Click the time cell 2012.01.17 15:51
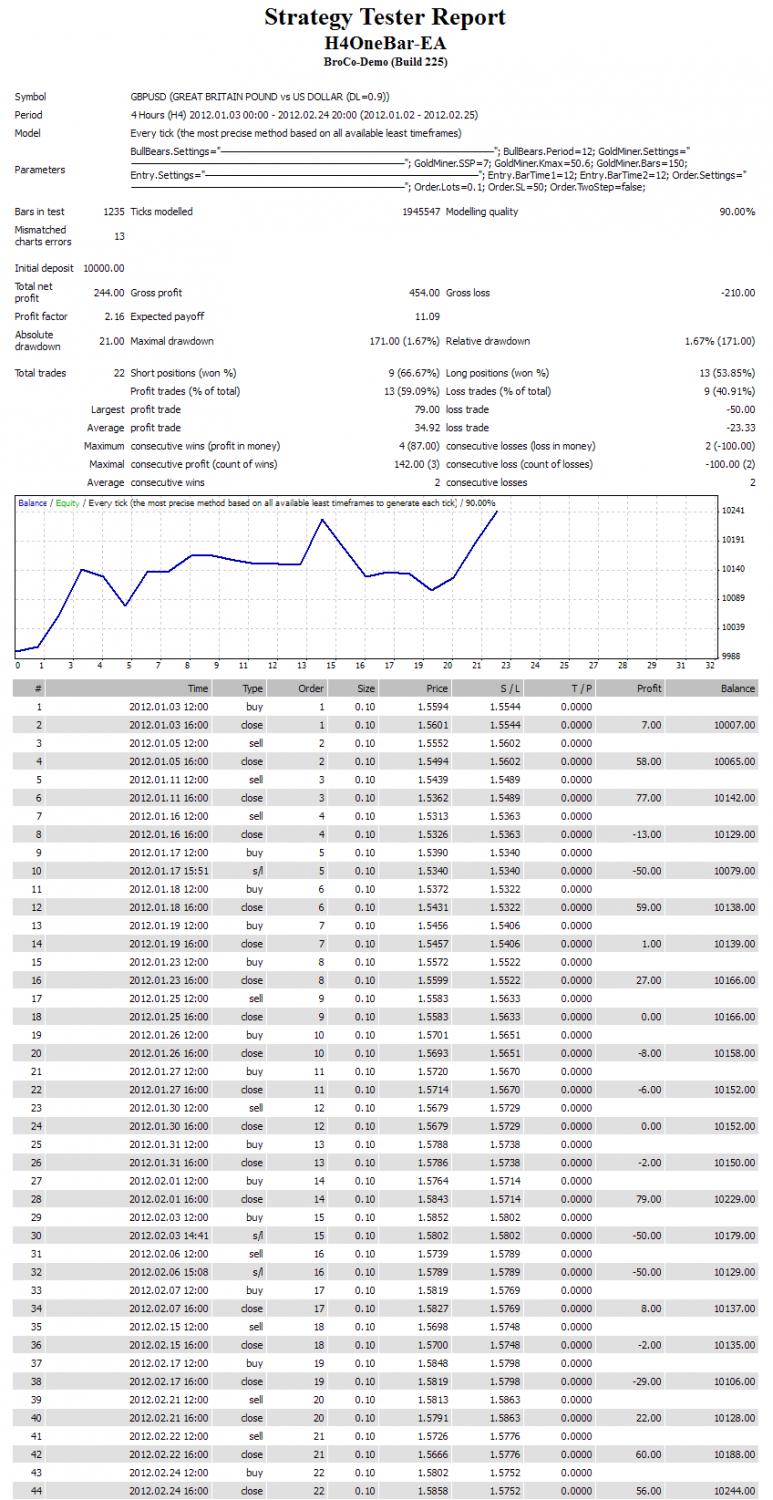Viewport: 773px width, 1500px height. click(169, 871)
